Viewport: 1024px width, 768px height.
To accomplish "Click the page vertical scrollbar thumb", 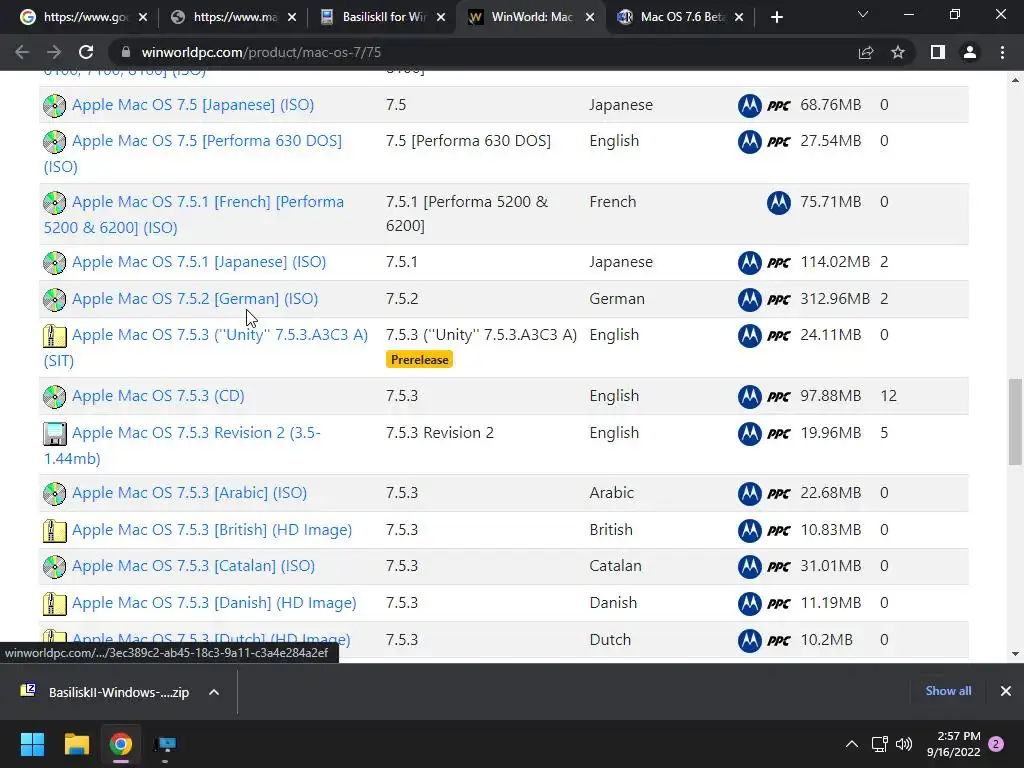I will pos(1015,422).
